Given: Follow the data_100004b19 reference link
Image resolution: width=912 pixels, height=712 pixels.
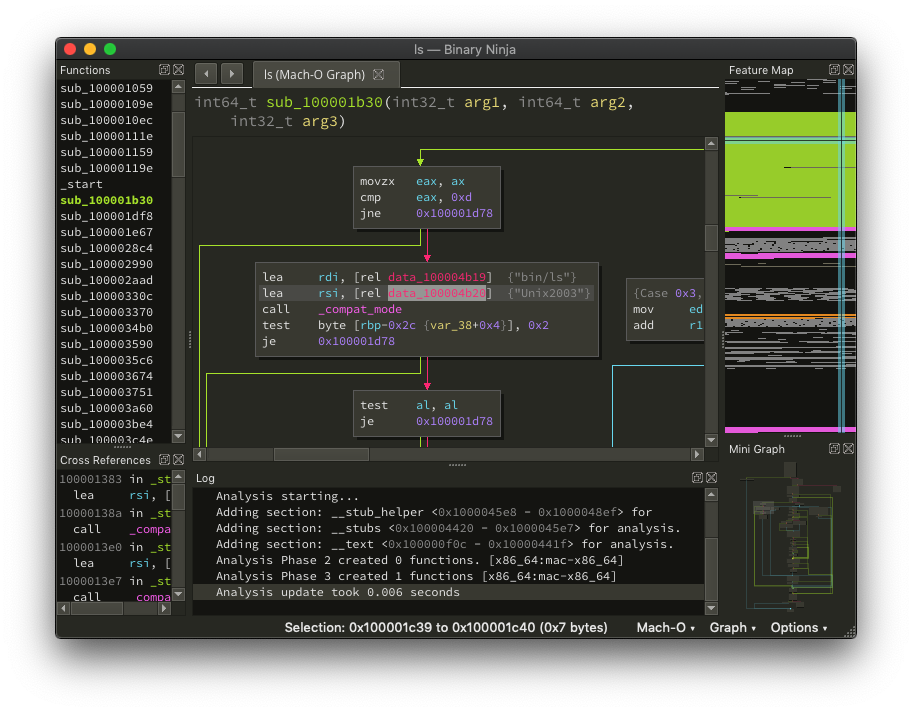Looking at the screenshot, I should click(x=438, y=277).
